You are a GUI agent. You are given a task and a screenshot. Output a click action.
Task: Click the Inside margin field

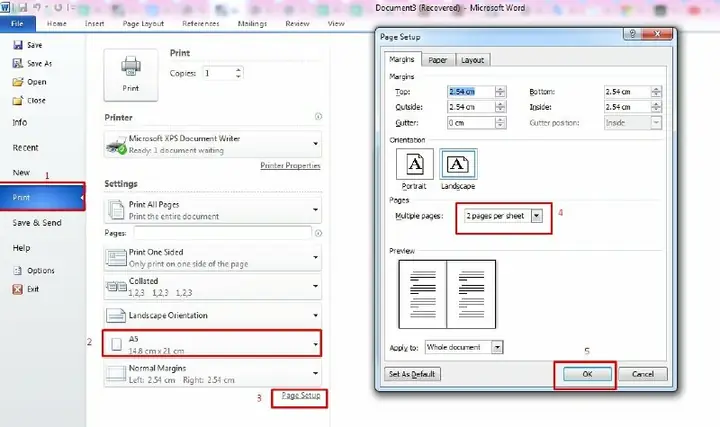pyautogui.click(x=627, y=107)
